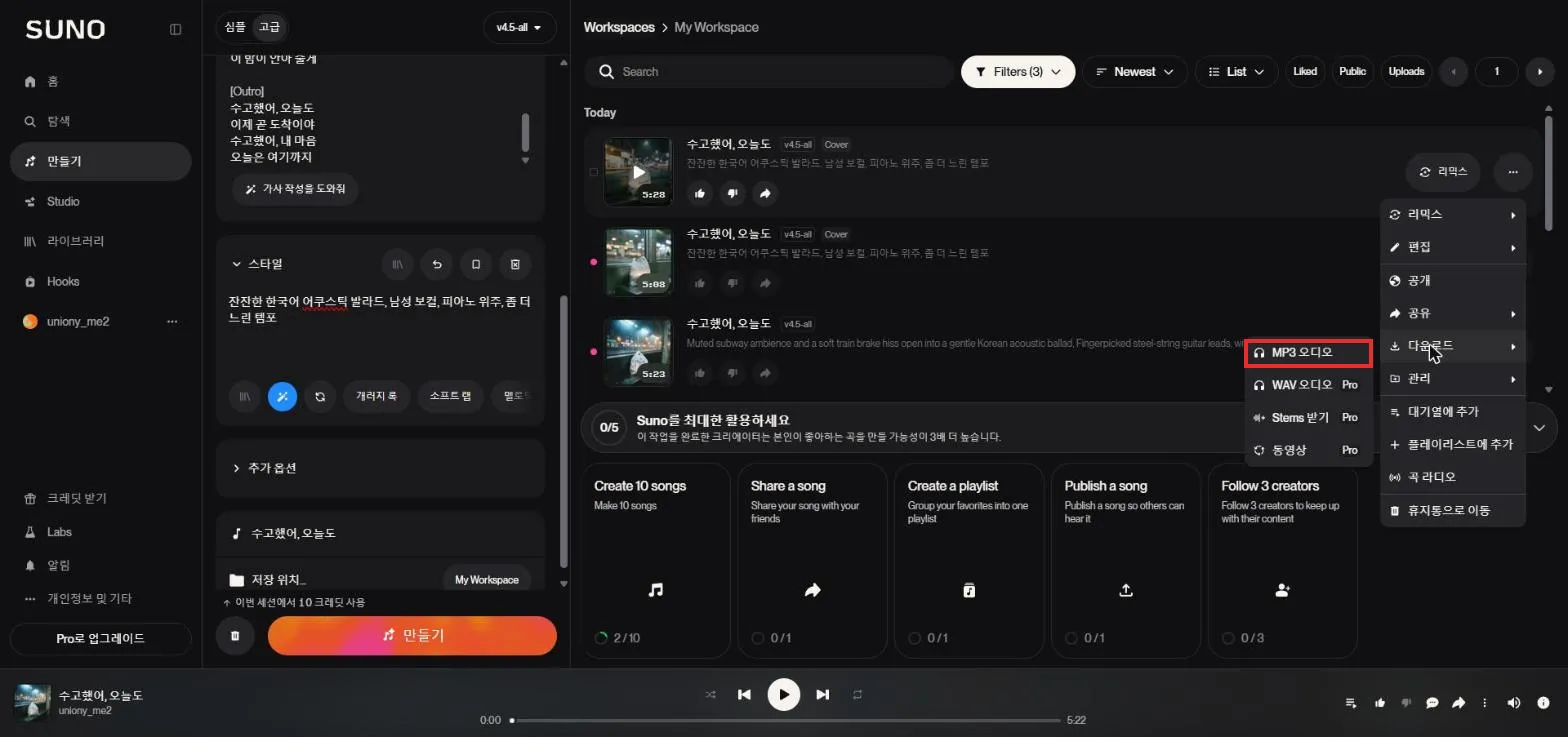Screen dimensions: 1568x737
Task: Choose MP3 오디오 from download submenu
Action: [x=1308, y=353]
